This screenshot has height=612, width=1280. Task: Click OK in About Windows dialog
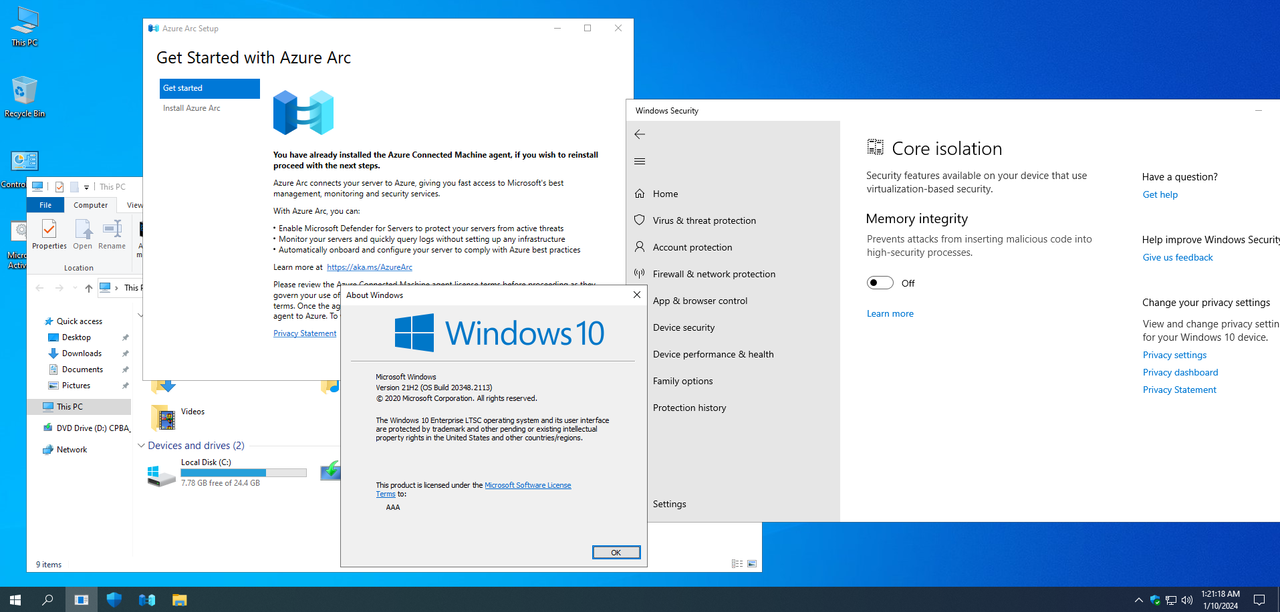click(616, 552)
